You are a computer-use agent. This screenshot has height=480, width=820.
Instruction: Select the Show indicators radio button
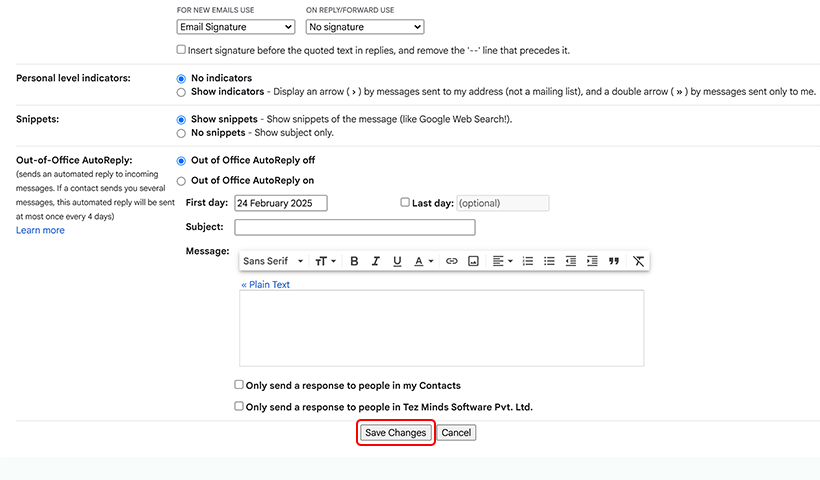tap(181, 93)
